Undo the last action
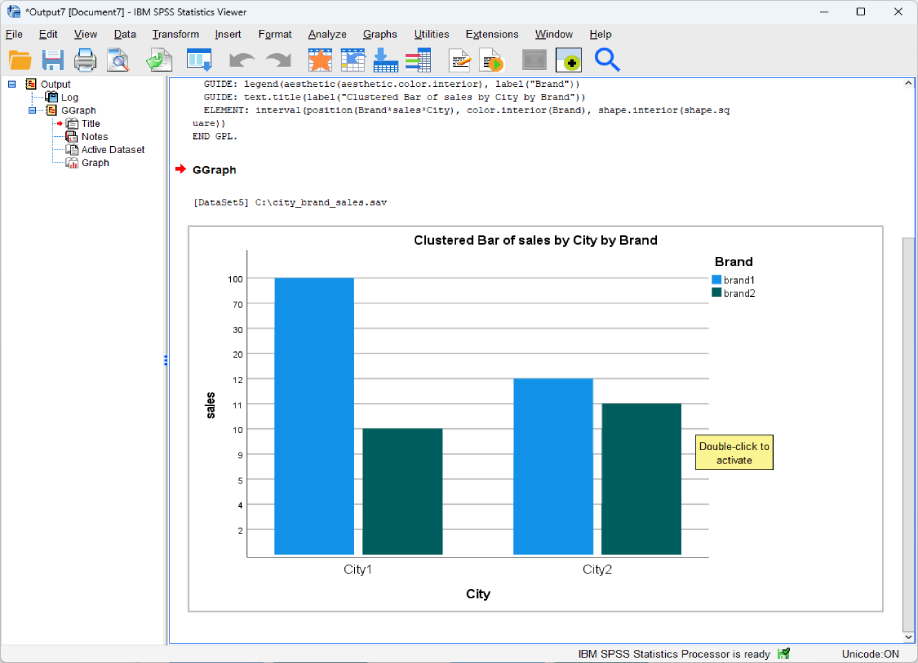The height and width of the screenshot is (663, 918). click(x=240, y=60)
